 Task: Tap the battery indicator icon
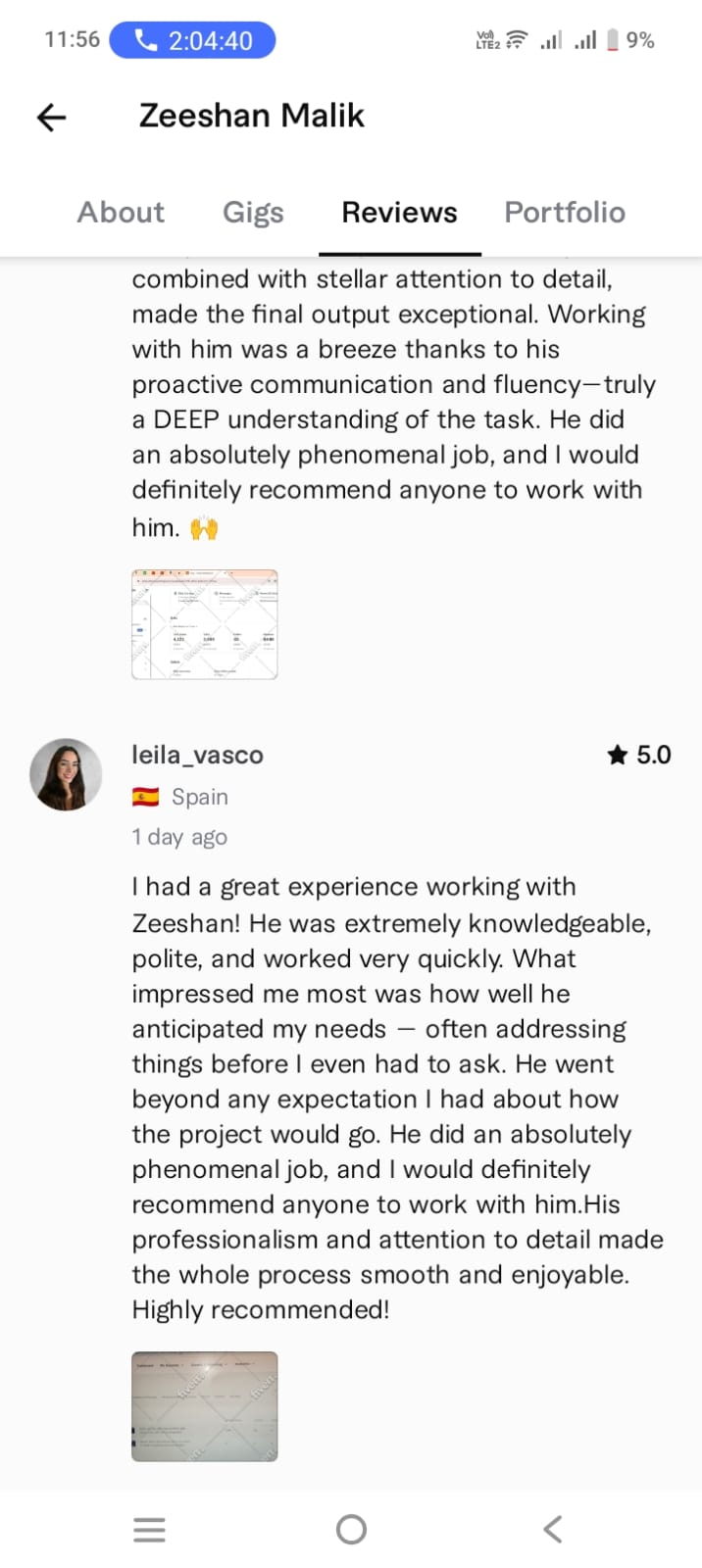click(x=613, y=40)
